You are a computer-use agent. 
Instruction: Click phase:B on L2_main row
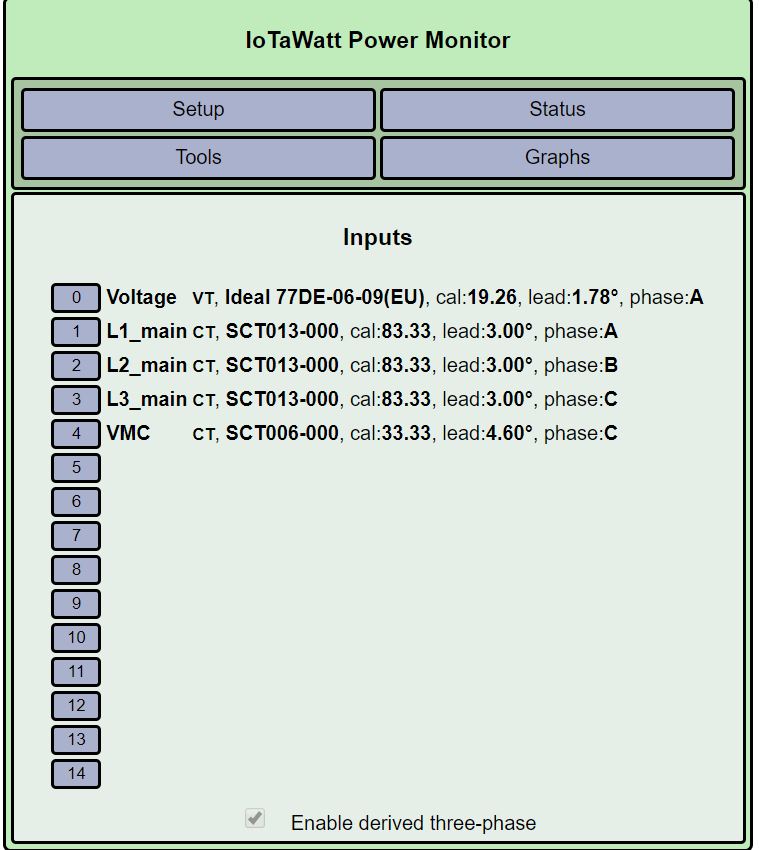pyautogui.click(x=581, y=365)
